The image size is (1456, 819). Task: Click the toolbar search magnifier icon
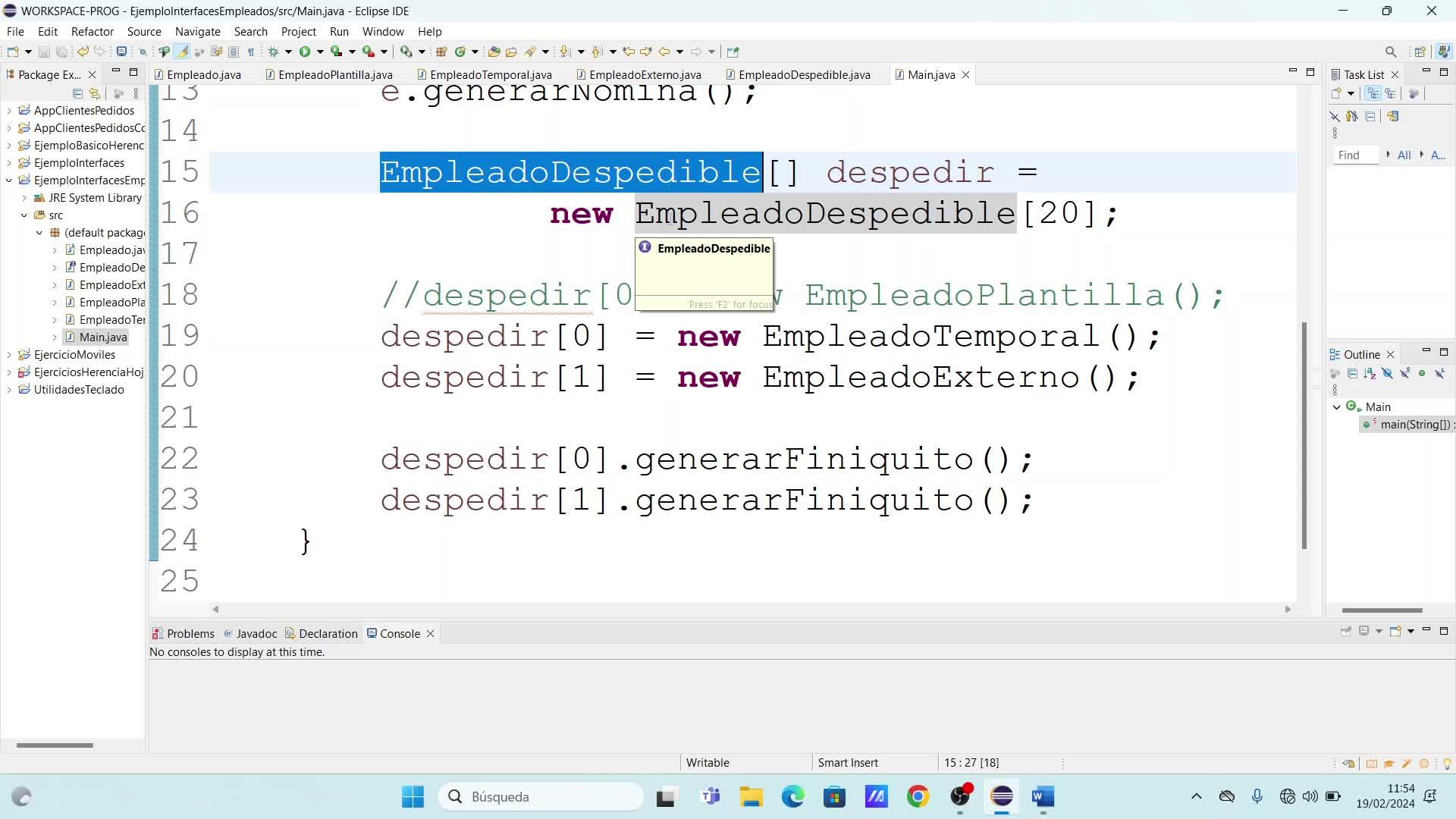coord(1390,52)
